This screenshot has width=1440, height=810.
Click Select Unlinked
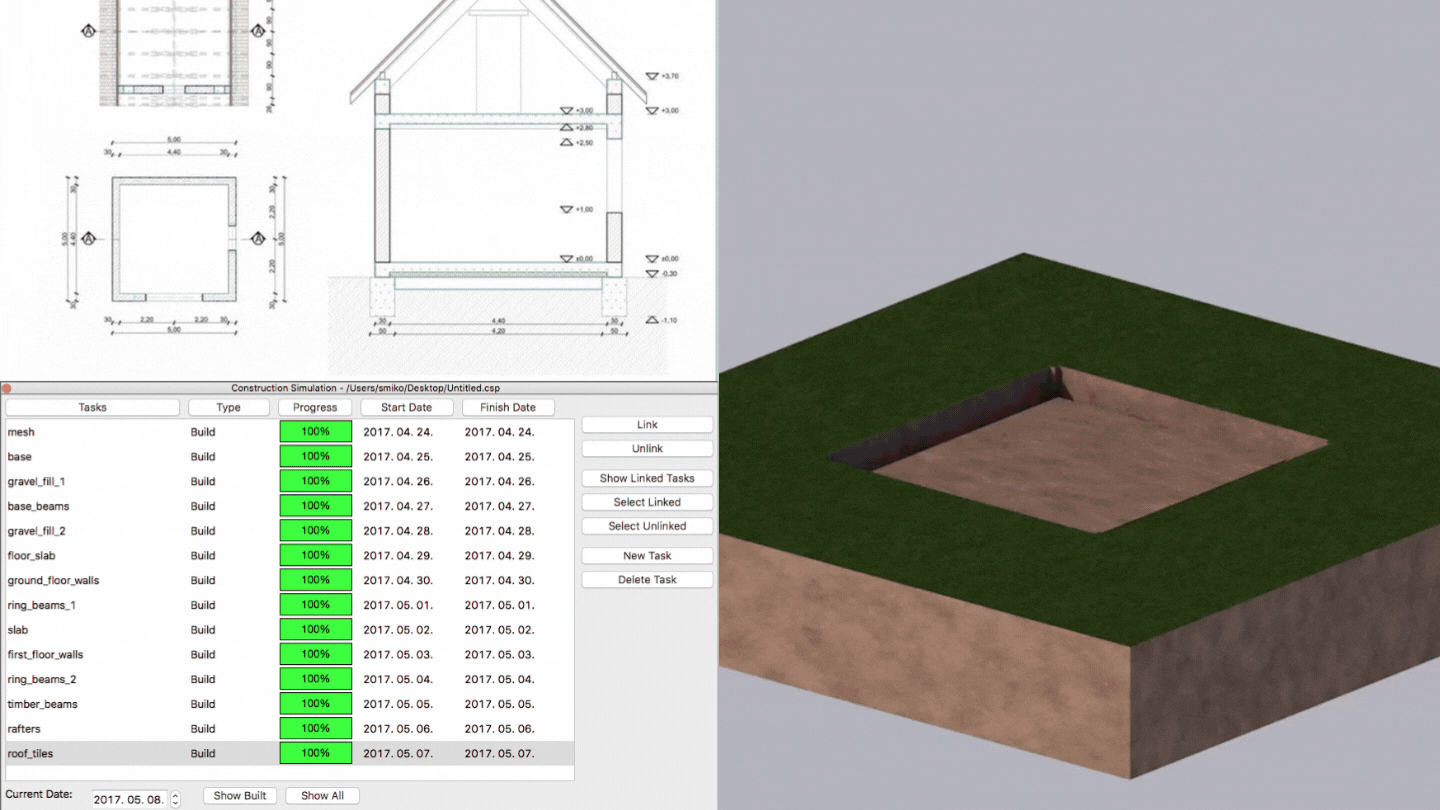(x=646, y=525)
